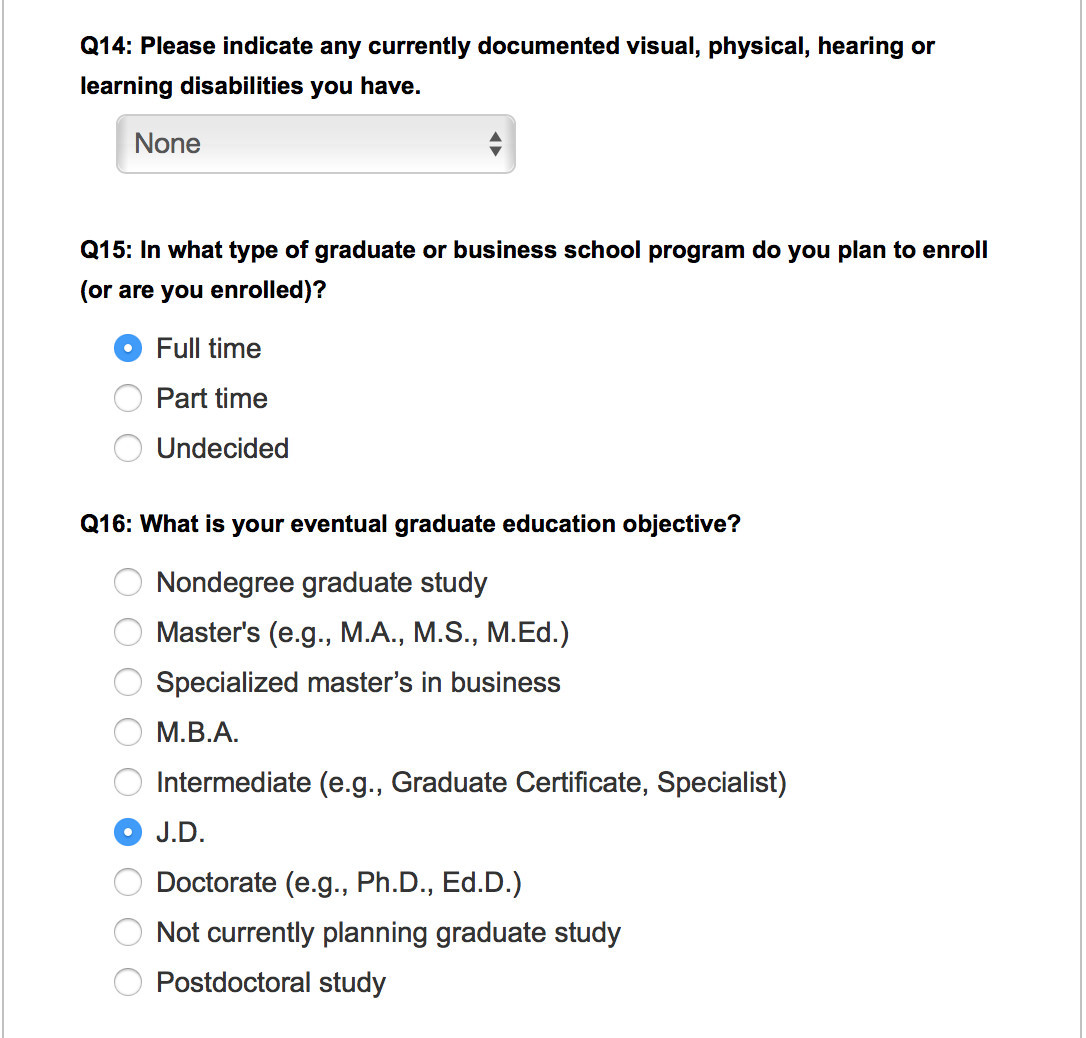
Task: Pick the Postdoctoral study option
Action: [128, 982]
